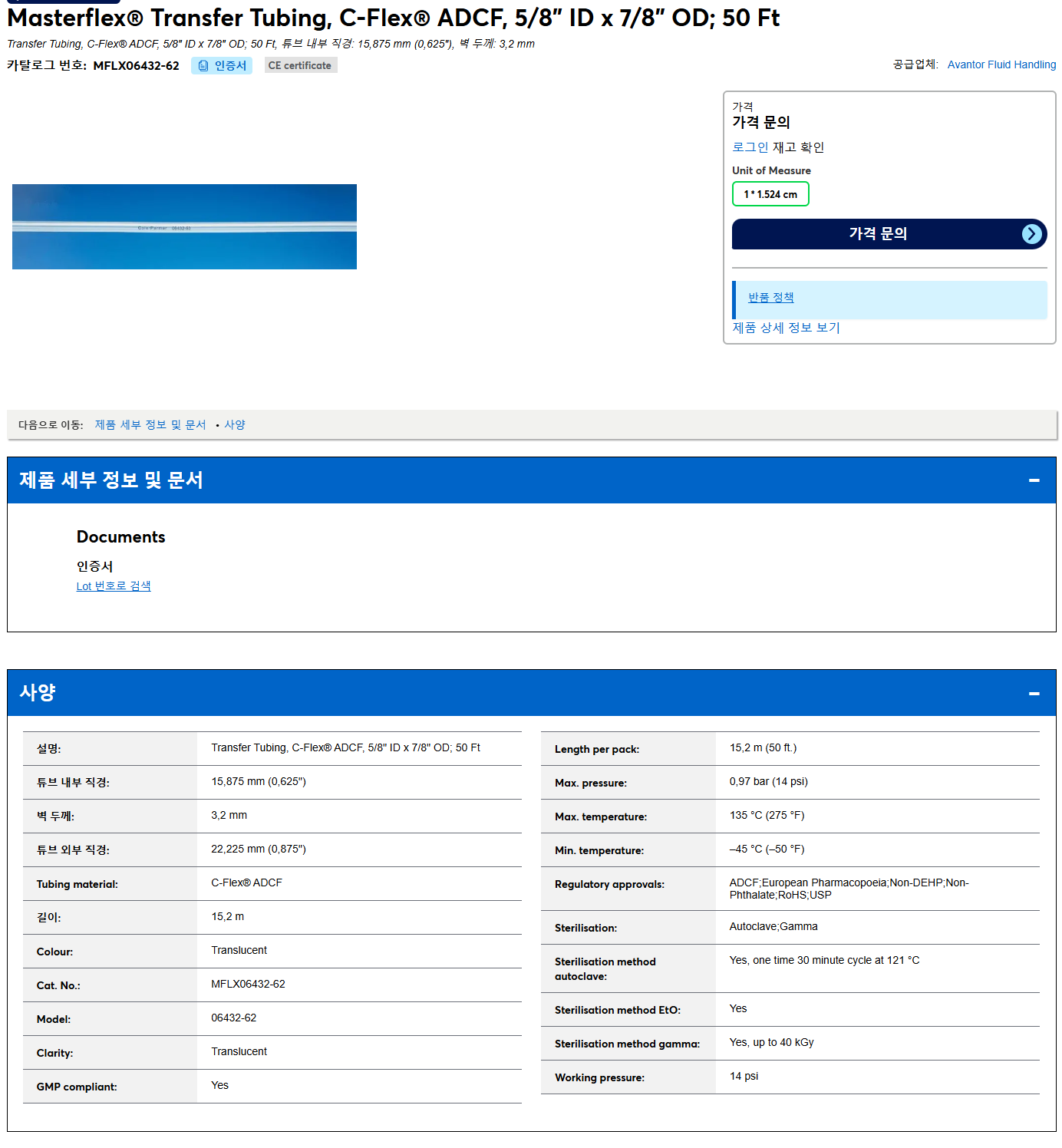Click the Length per pack value '15,2 m (50 ft.)'
The height and width of the screenshot is (1148, 1062).
click(x=763, y=748)
